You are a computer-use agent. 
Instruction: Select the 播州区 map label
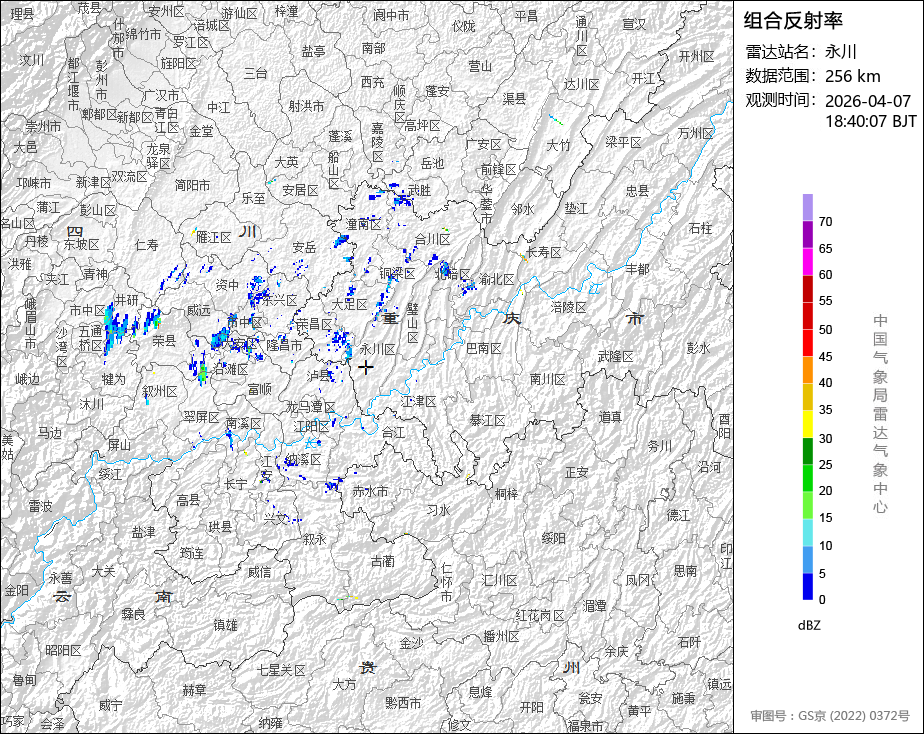click(x=501, y=637)
